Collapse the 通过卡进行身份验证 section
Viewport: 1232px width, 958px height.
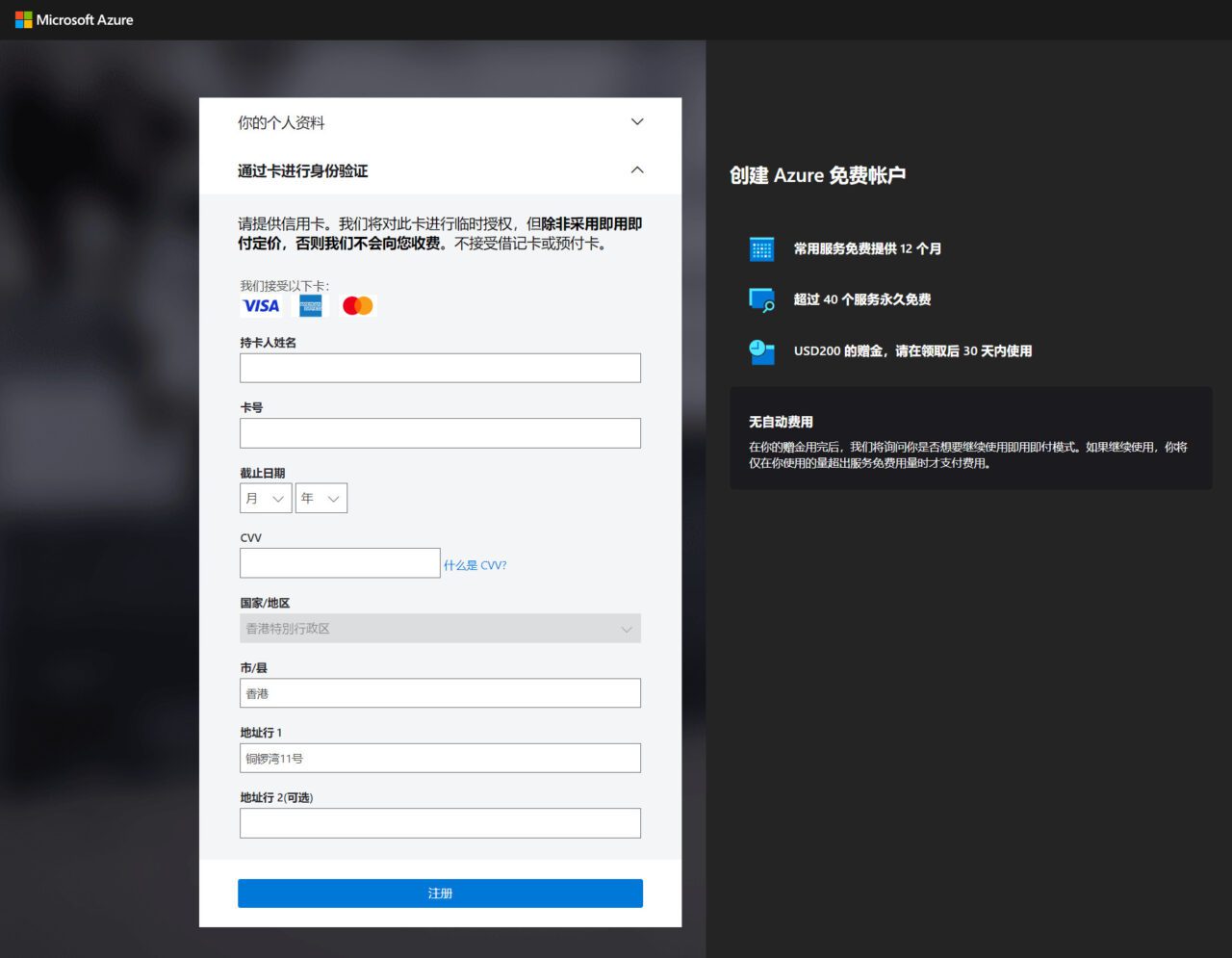coord(637,169)
